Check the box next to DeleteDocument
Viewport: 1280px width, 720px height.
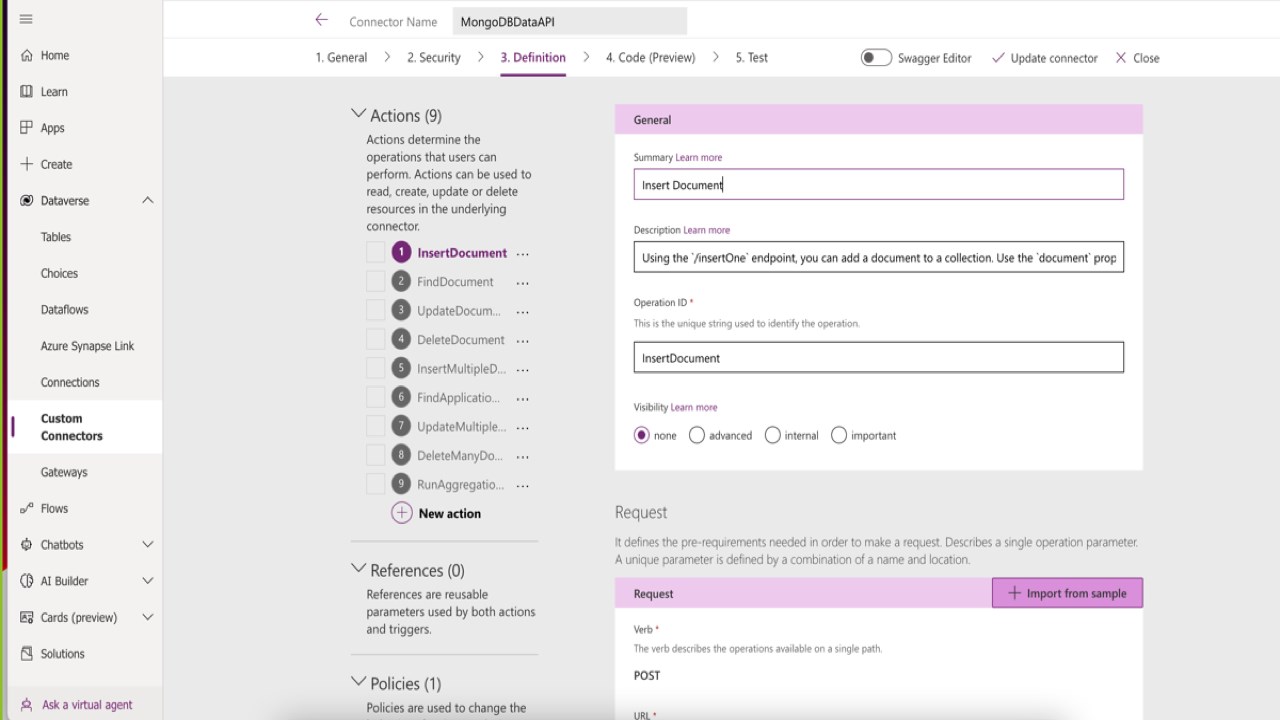(x=375, y=340)
